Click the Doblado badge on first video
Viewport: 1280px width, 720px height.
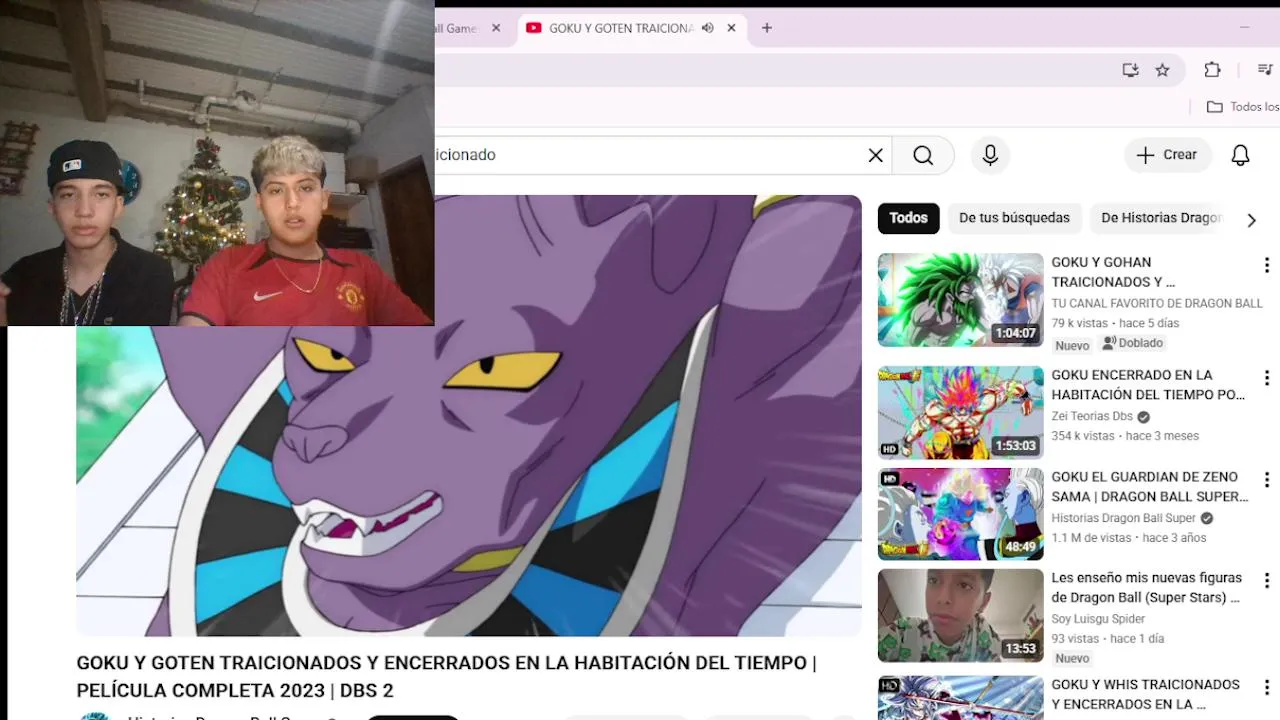1133,344
